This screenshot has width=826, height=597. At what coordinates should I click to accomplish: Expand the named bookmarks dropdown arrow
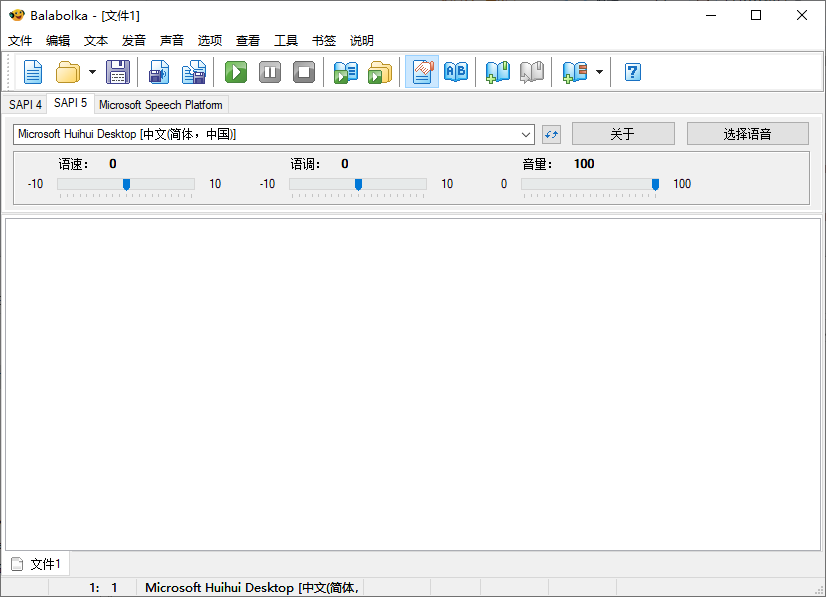[599, 72]
